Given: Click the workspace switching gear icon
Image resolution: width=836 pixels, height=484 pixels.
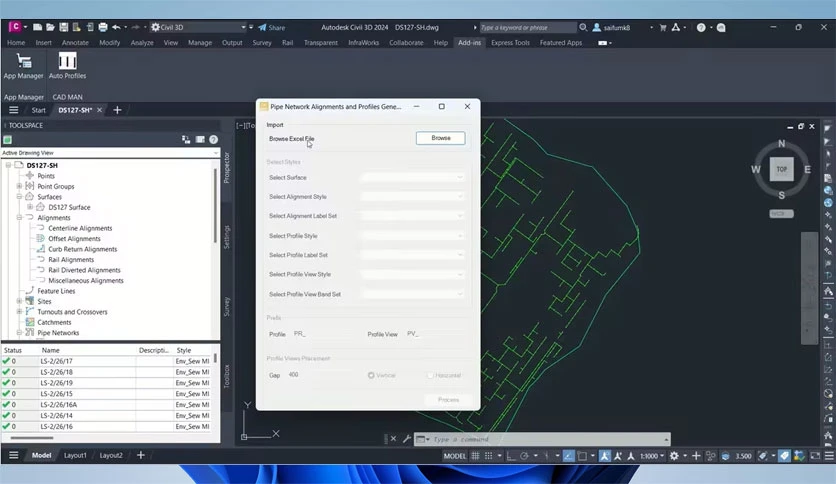Looking at the screenshot, I should click(x=674, y=456).
